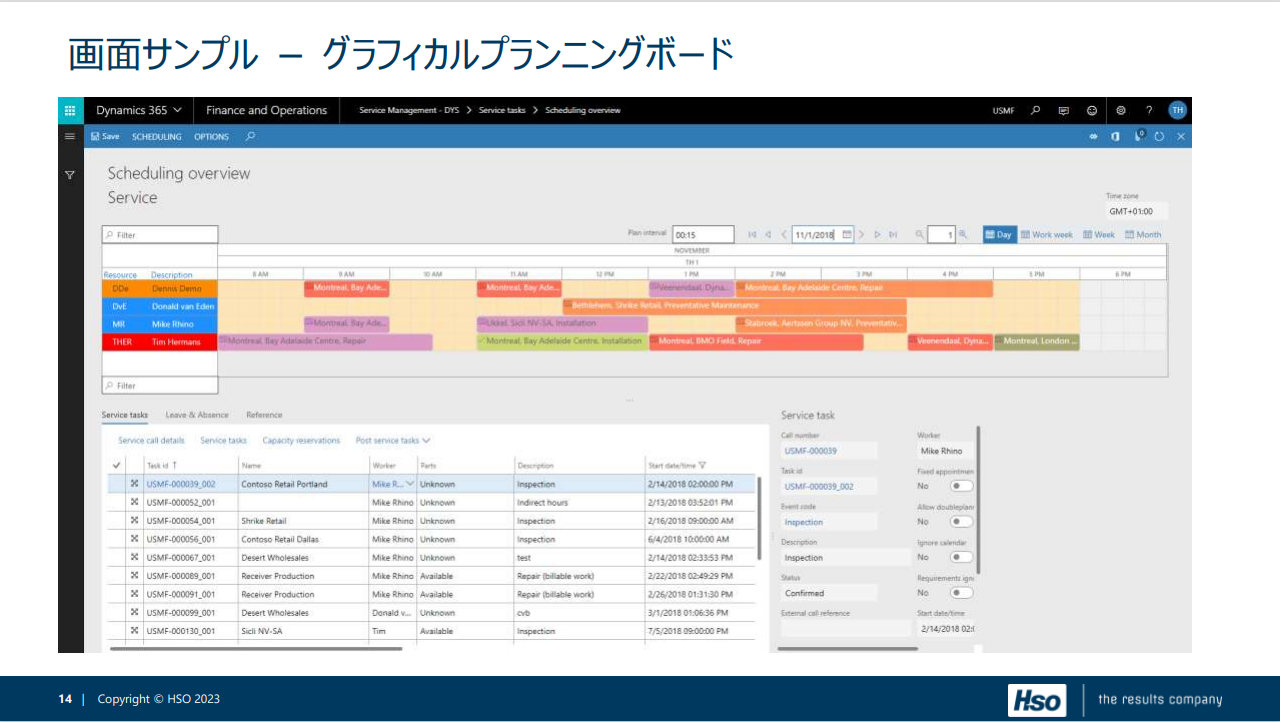Open Worker dropdown in first grid row
The width and height of the screenshot is (1280, 722).
(409, 484)
